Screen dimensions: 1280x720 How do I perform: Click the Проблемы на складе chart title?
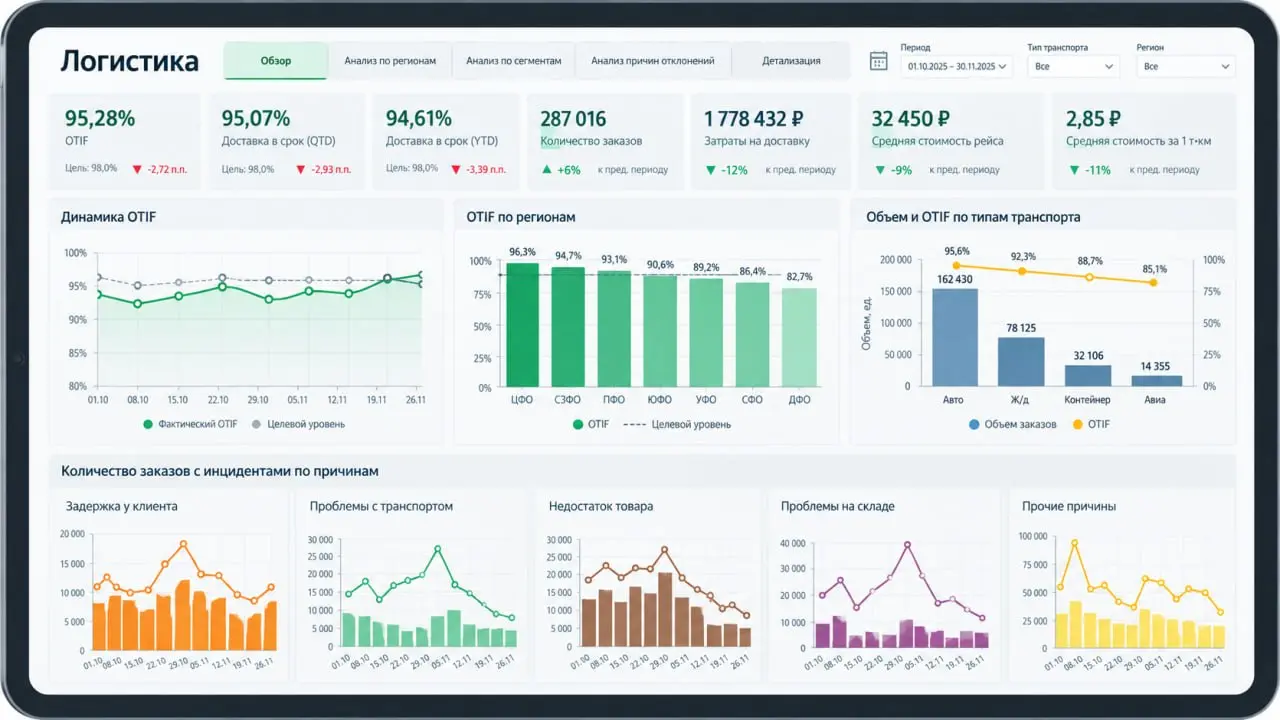pyautogui.click(x=838, y=506)
